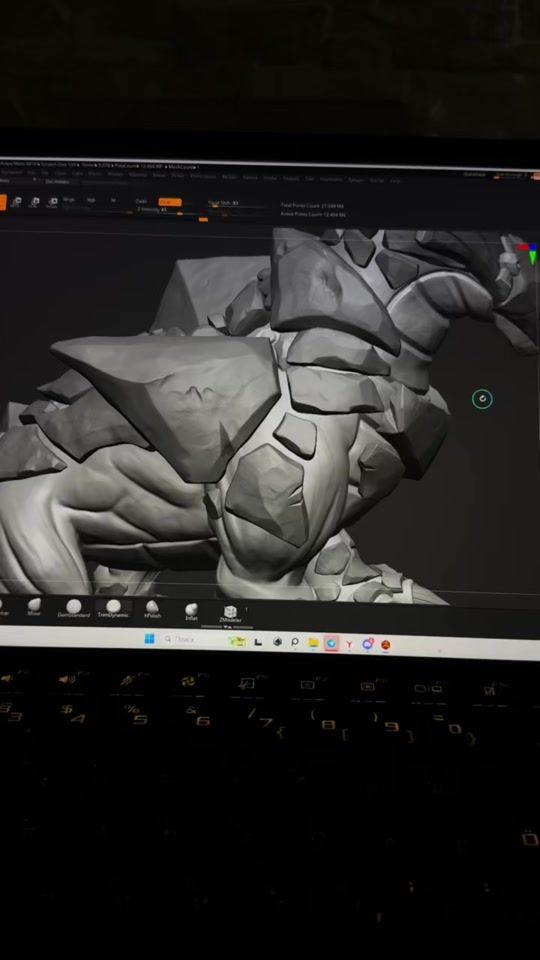The height and width of the screenshot is (960, 540).
Task: Open the Stroke menu
Action: pos(270,178)
